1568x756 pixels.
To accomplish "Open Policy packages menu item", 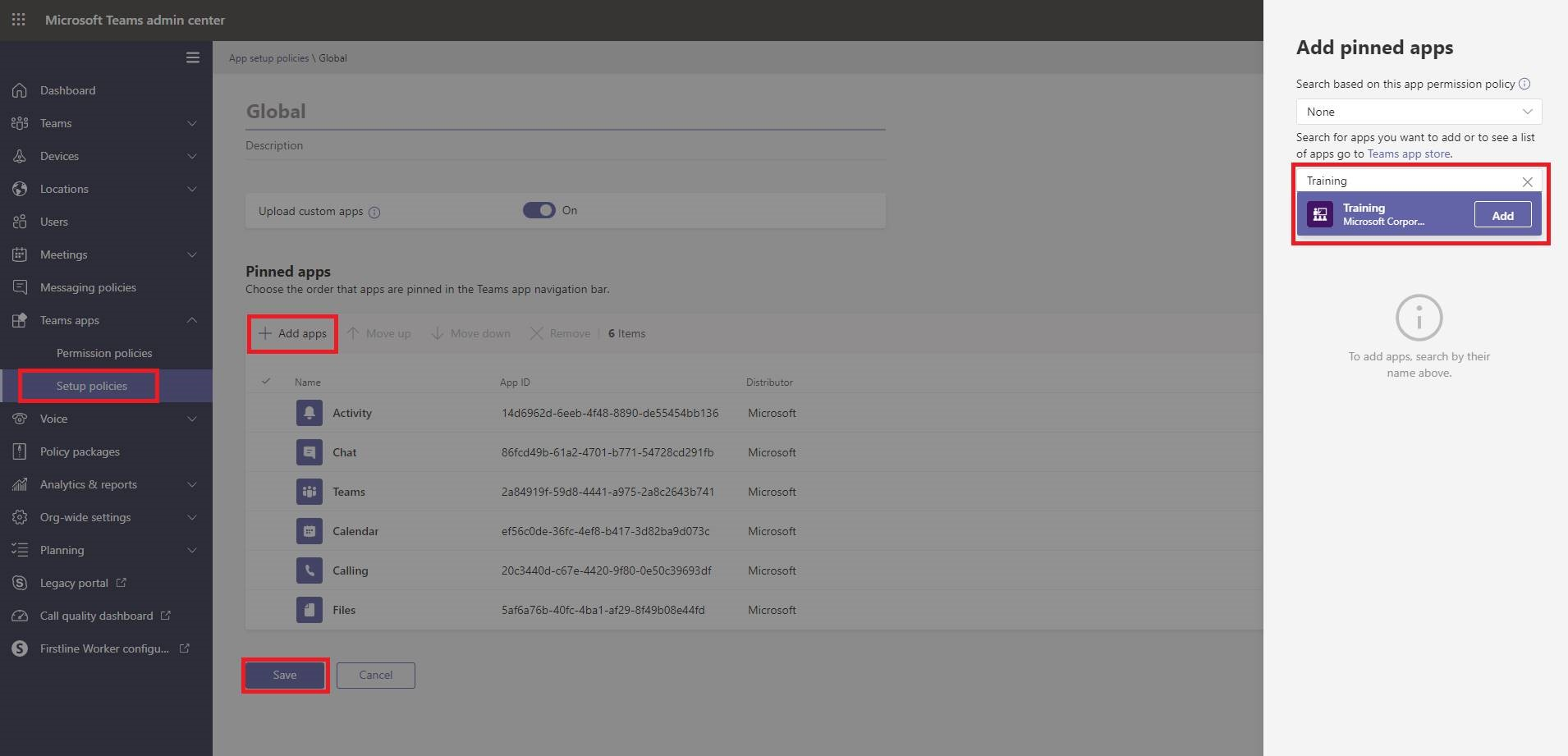I will coord(80,451).
